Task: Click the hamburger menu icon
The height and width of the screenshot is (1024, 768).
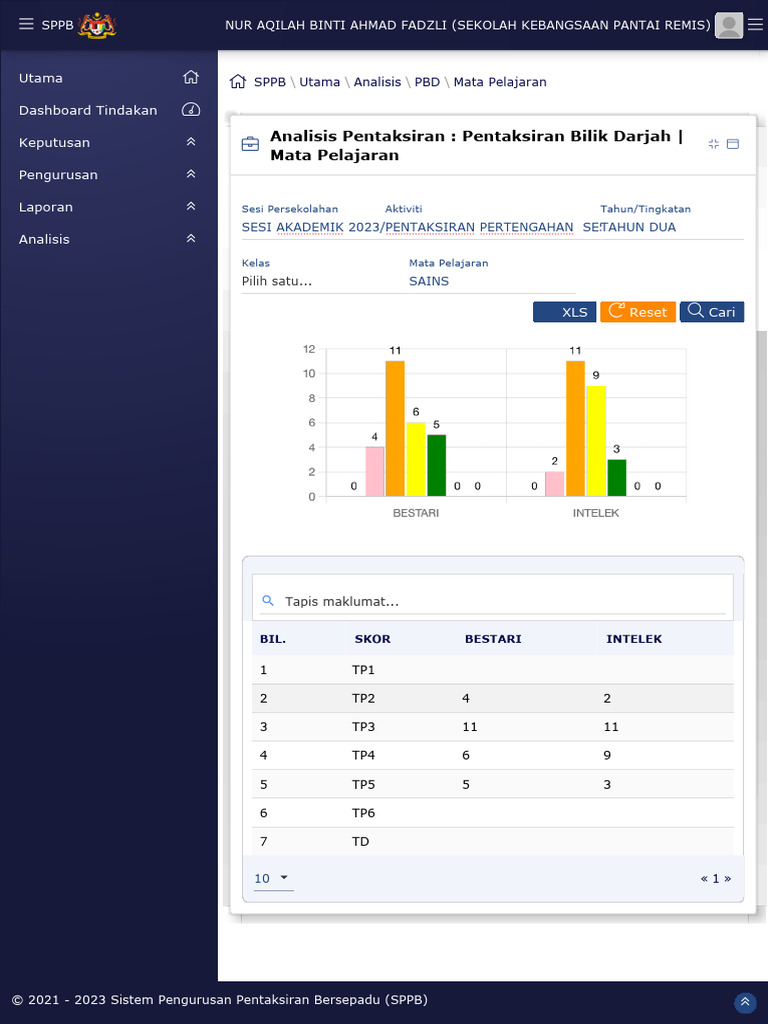Action: (x=26, y=25)
